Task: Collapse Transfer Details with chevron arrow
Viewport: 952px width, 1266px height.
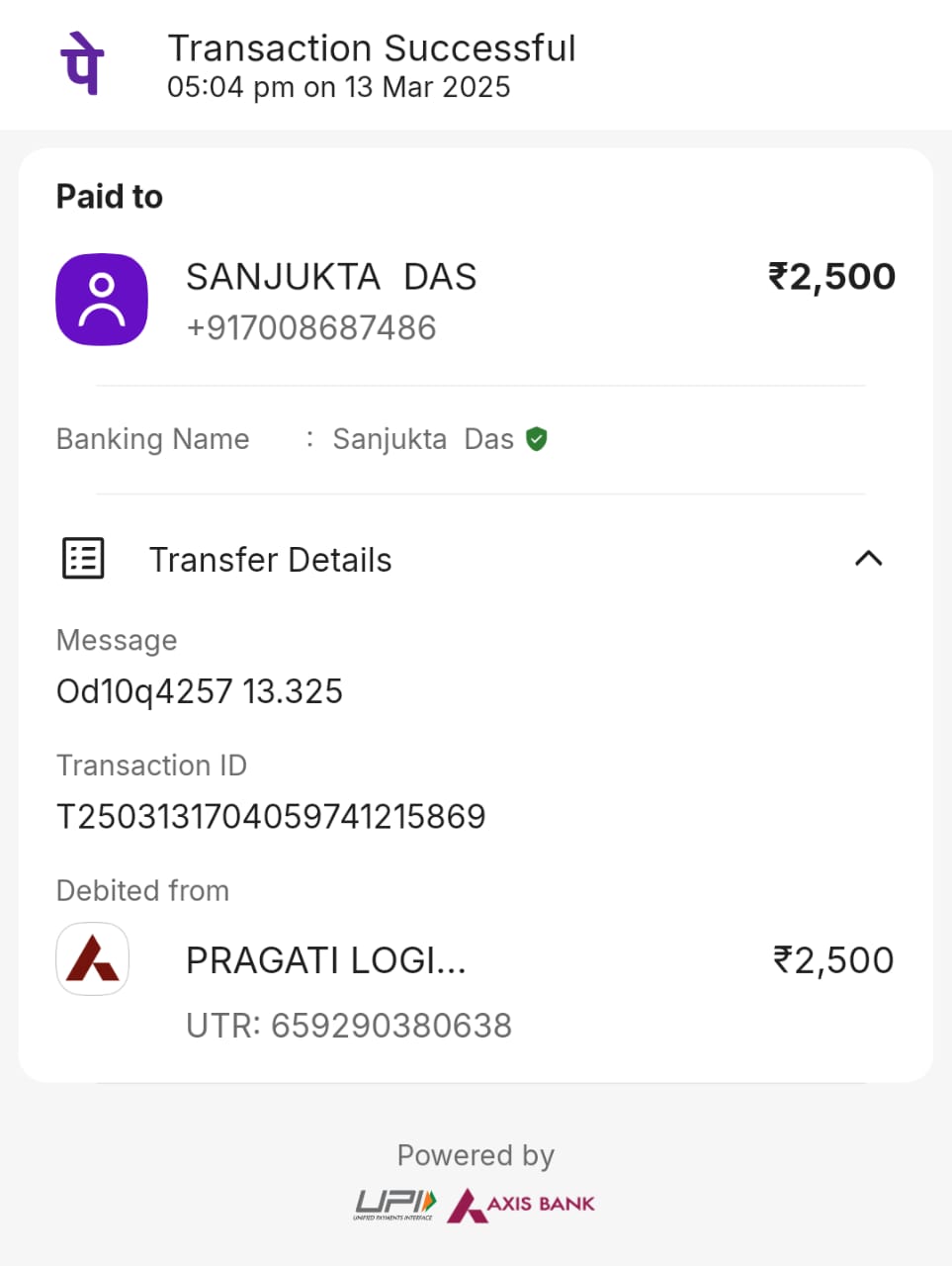Action: tap(868, 559)
